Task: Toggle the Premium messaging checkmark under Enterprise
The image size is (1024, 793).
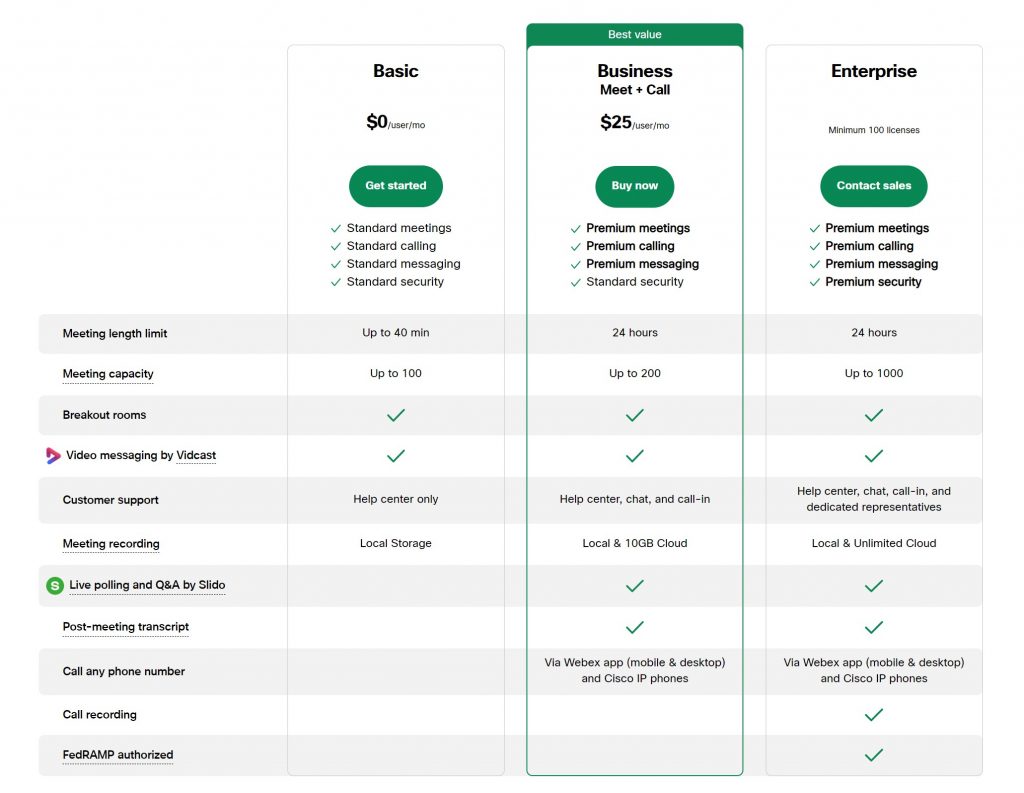Action: [814, 264]
